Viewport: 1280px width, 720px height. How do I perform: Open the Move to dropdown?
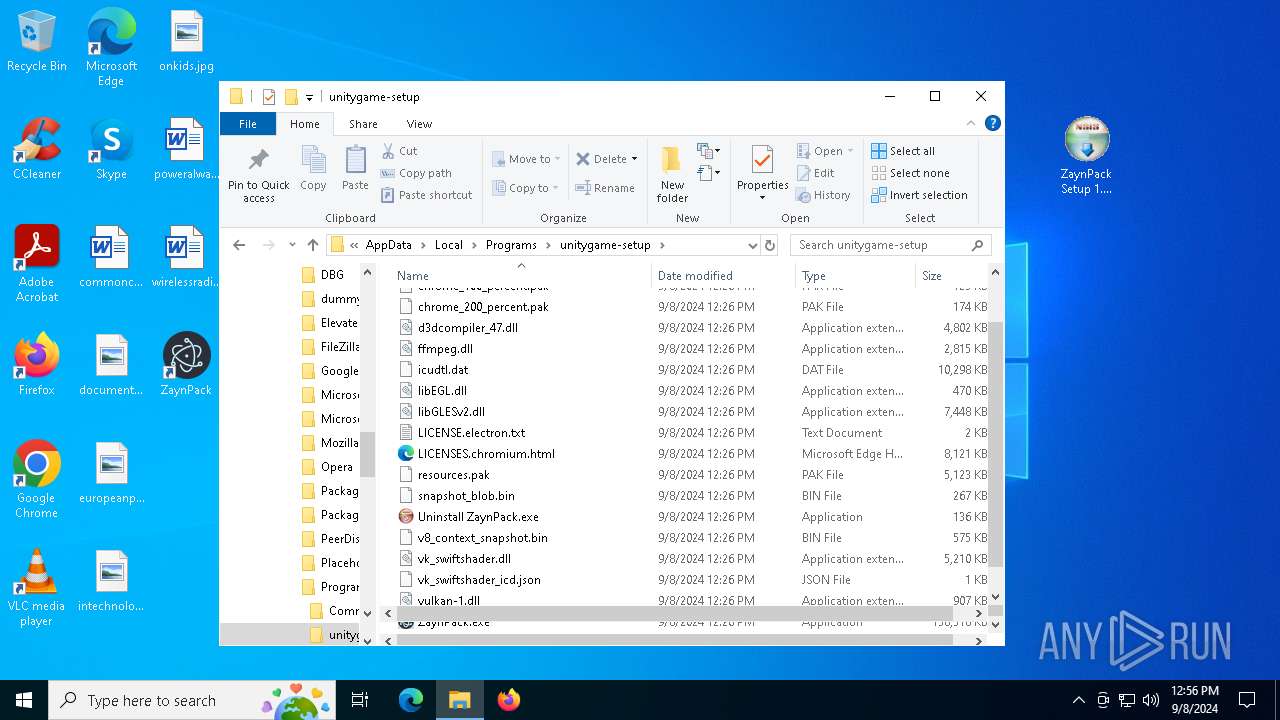(x=526, y=159)
